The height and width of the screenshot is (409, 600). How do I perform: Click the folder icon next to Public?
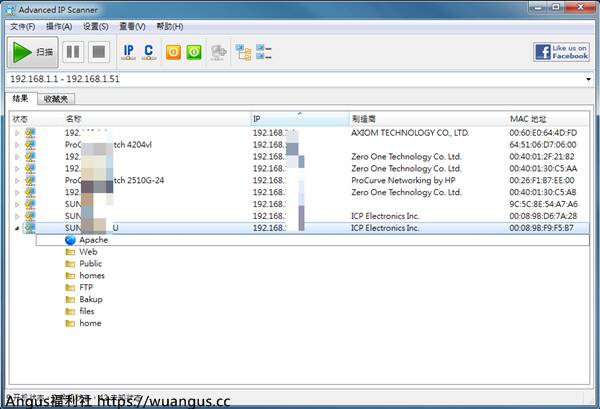click(70, 264)
